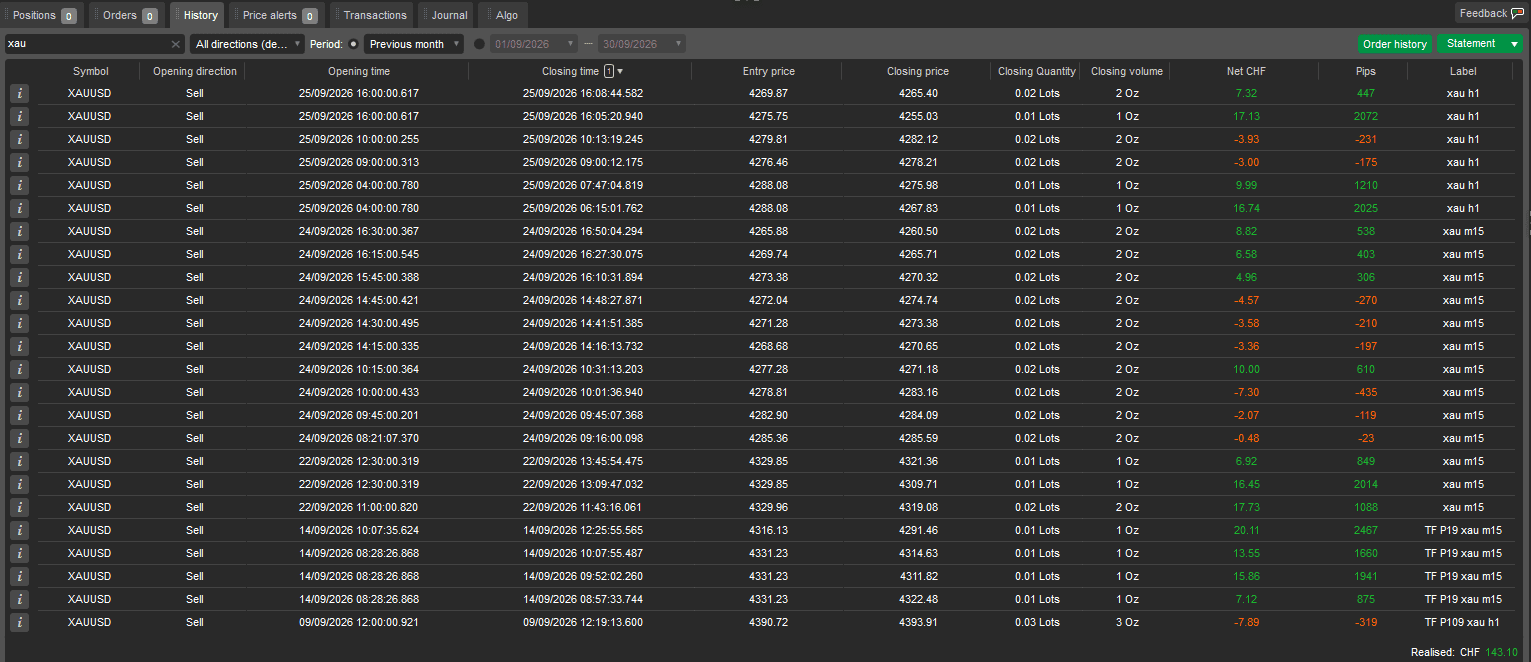Open info for trade closed 24/09/2026 14:48:27
Screen dimensions: 1531x662
[x=19, y=300]
